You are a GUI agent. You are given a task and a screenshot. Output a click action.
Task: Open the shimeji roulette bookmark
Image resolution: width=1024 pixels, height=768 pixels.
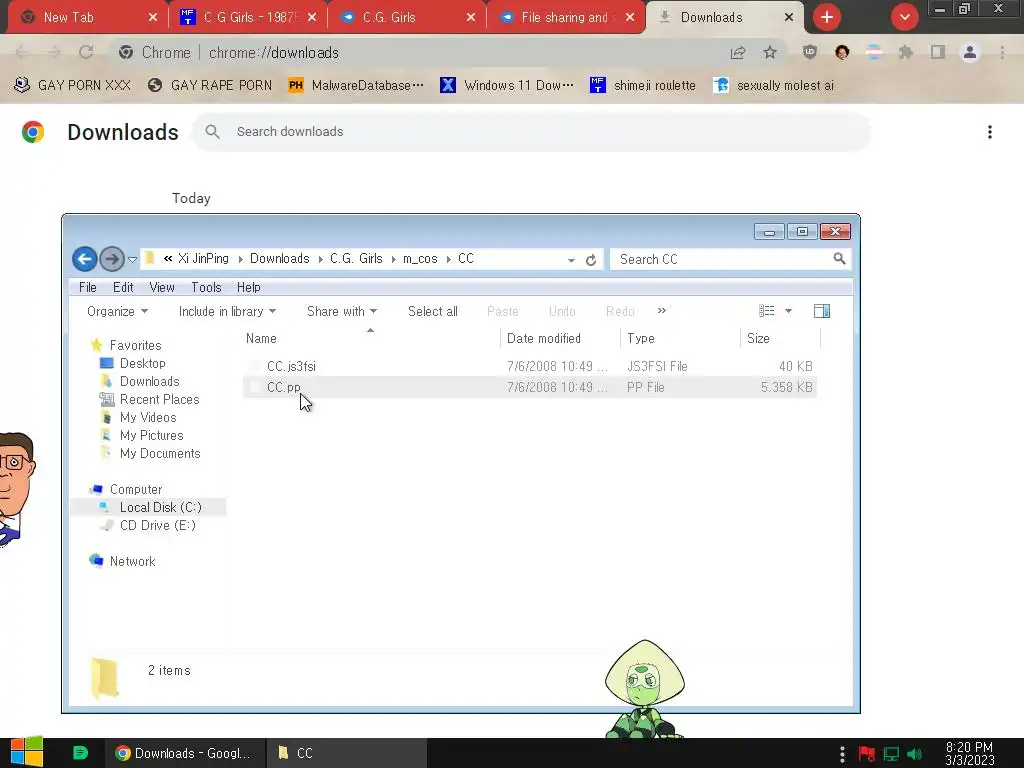643,86
